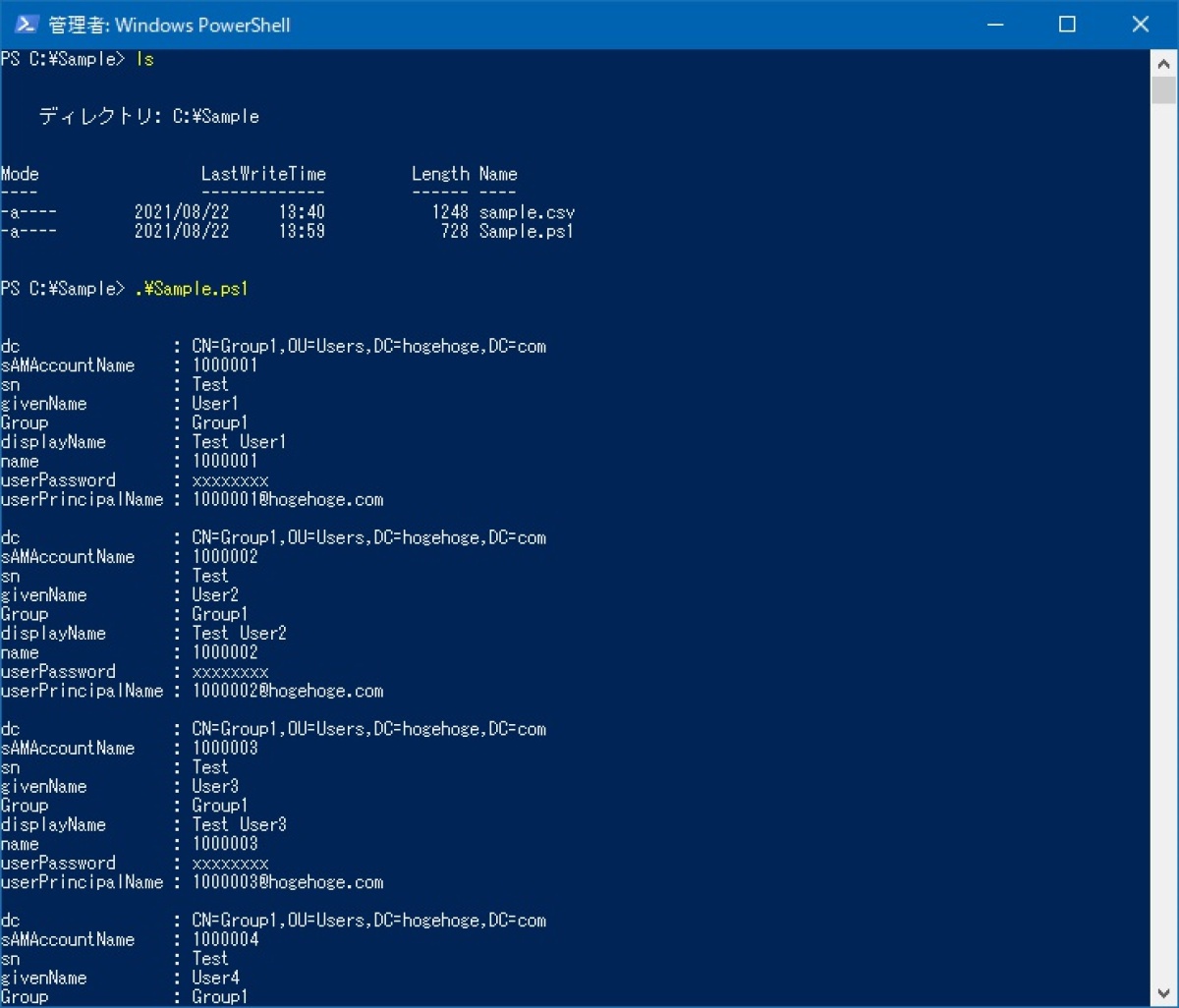The width and height of the screenshot is (1179, 1008).
Task: Select the displayName Test User2 line
Action: point(142,633)
